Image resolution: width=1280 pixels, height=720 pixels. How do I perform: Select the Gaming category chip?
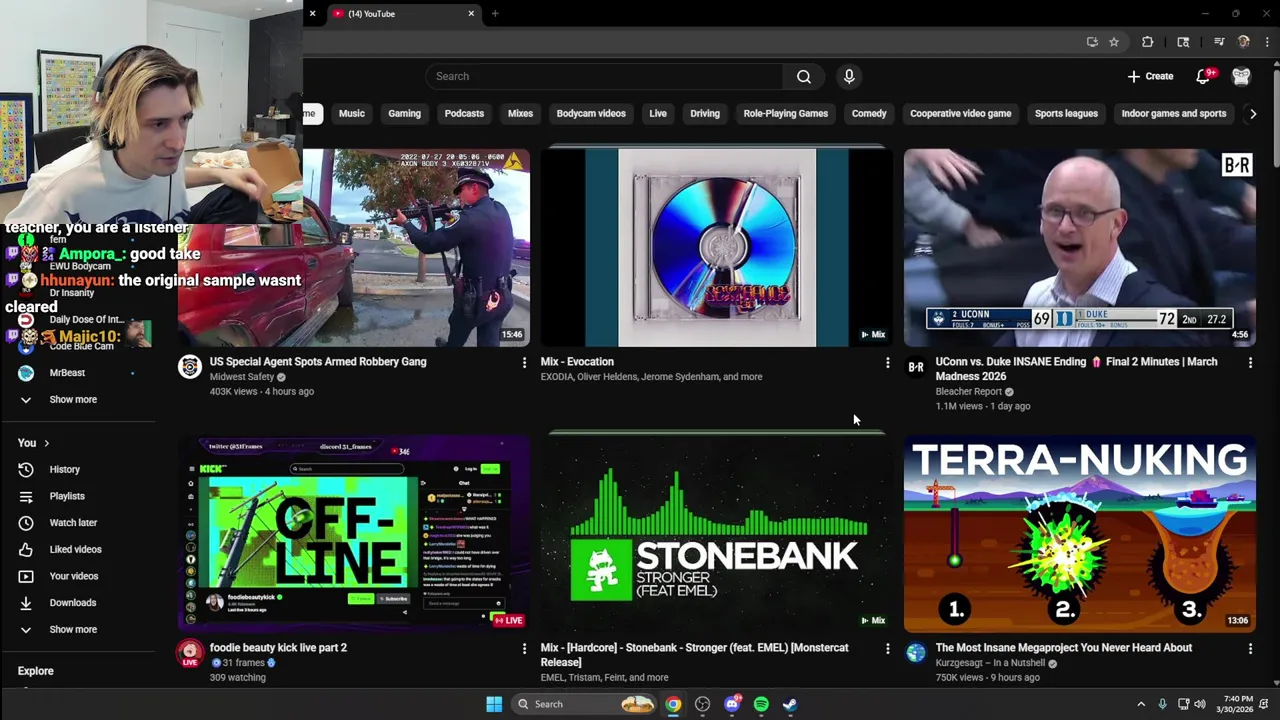(404, 113)
